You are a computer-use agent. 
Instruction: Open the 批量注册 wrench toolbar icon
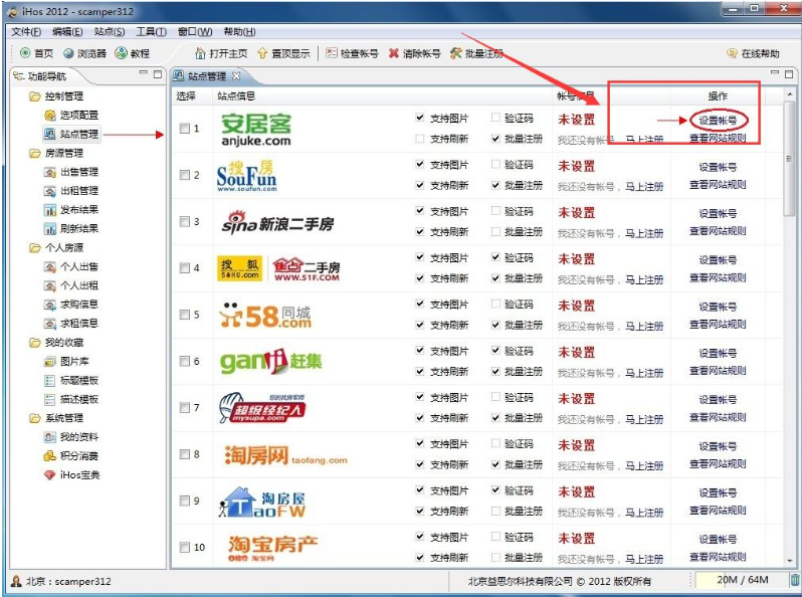point(456,51)
